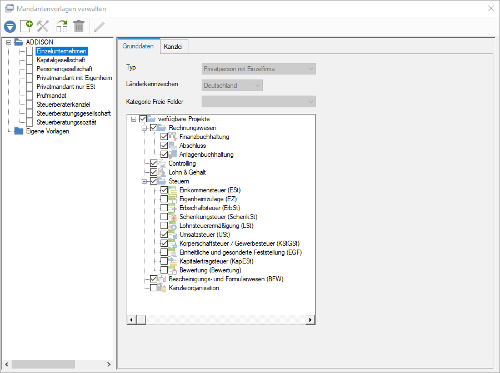This screenshot has width=500, height=373.
Task: Delete template using the trash icon
Action: pos(79,26)
